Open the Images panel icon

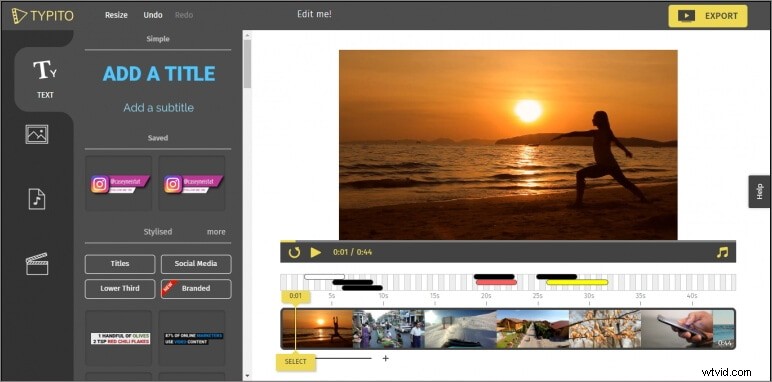(x=37, y=134)
